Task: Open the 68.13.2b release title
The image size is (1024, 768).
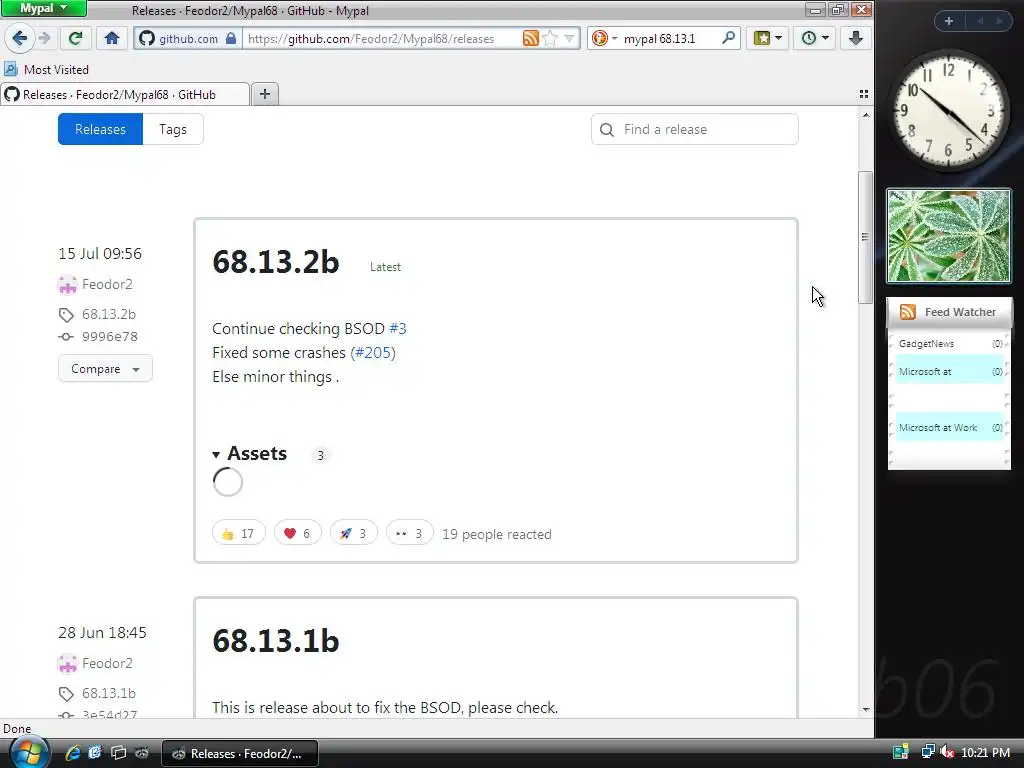Action: (276, 262)
